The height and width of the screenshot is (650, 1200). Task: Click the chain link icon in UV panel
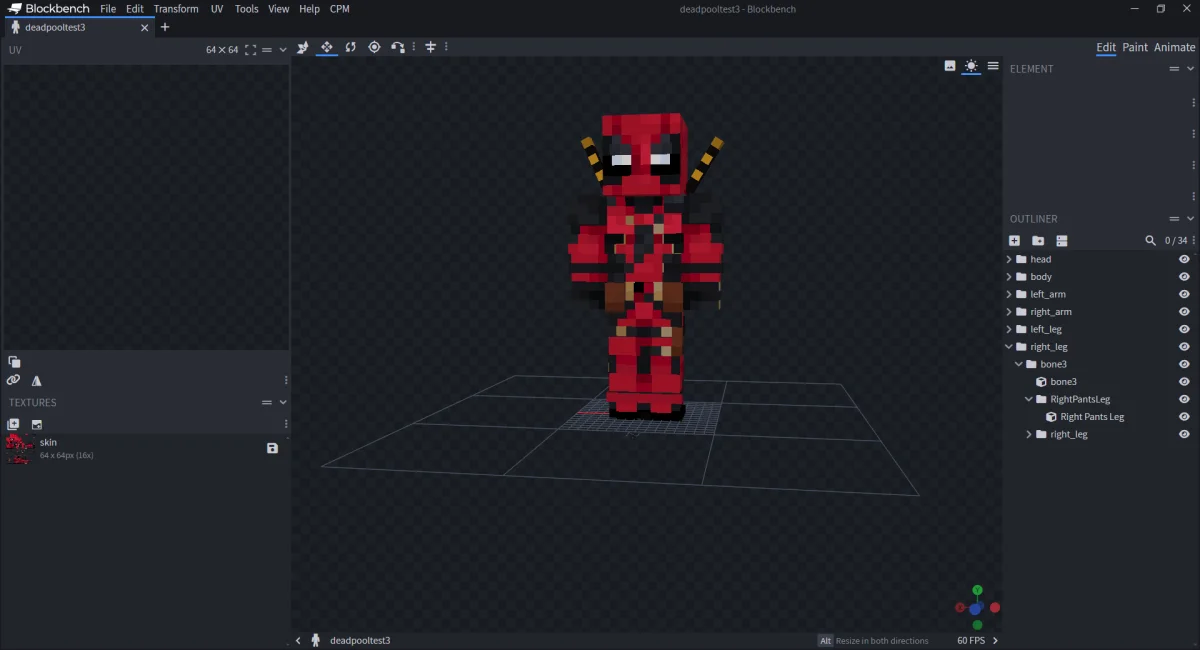(14, 380)
